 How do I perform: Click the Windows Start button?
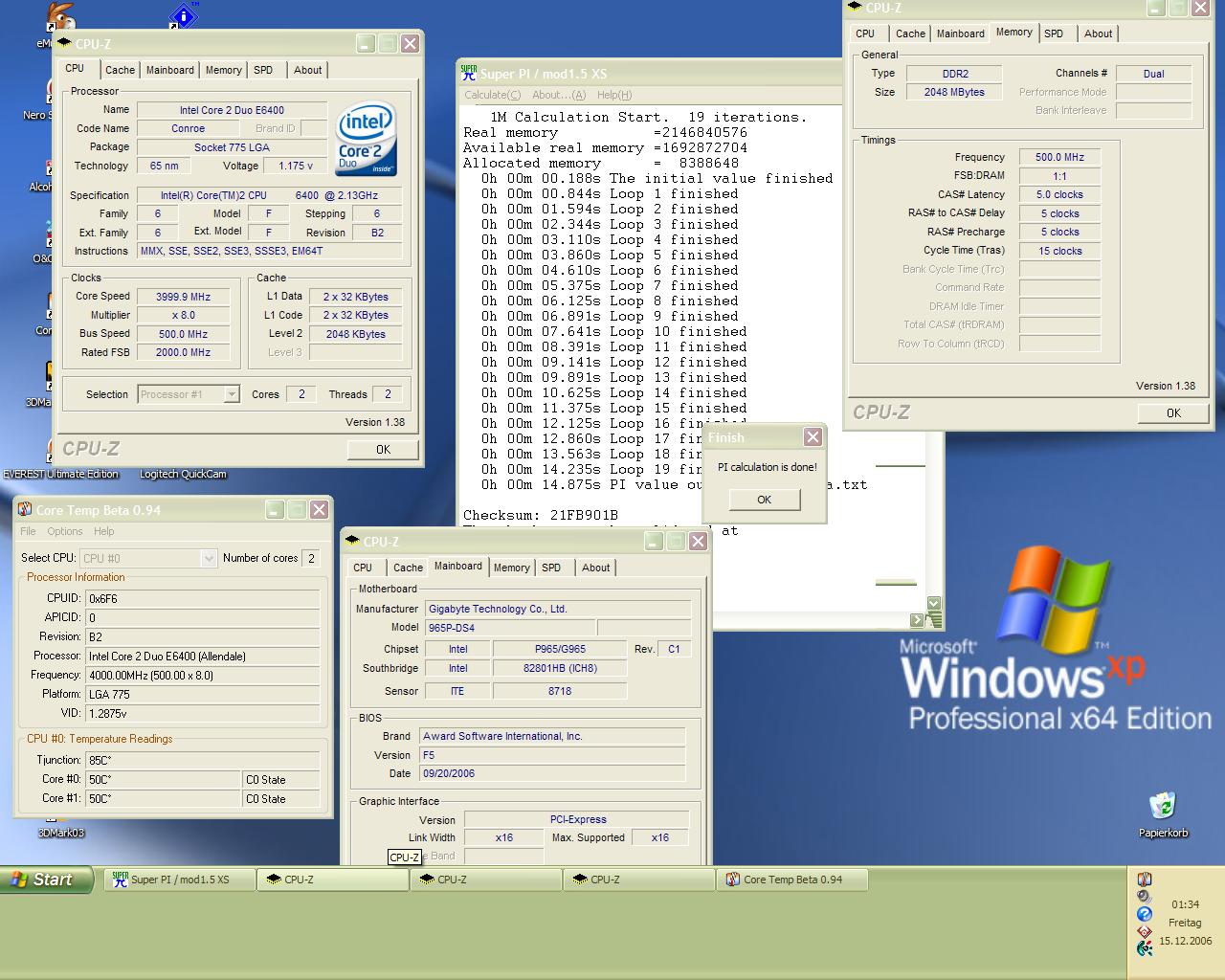click(x=46, y=880)
